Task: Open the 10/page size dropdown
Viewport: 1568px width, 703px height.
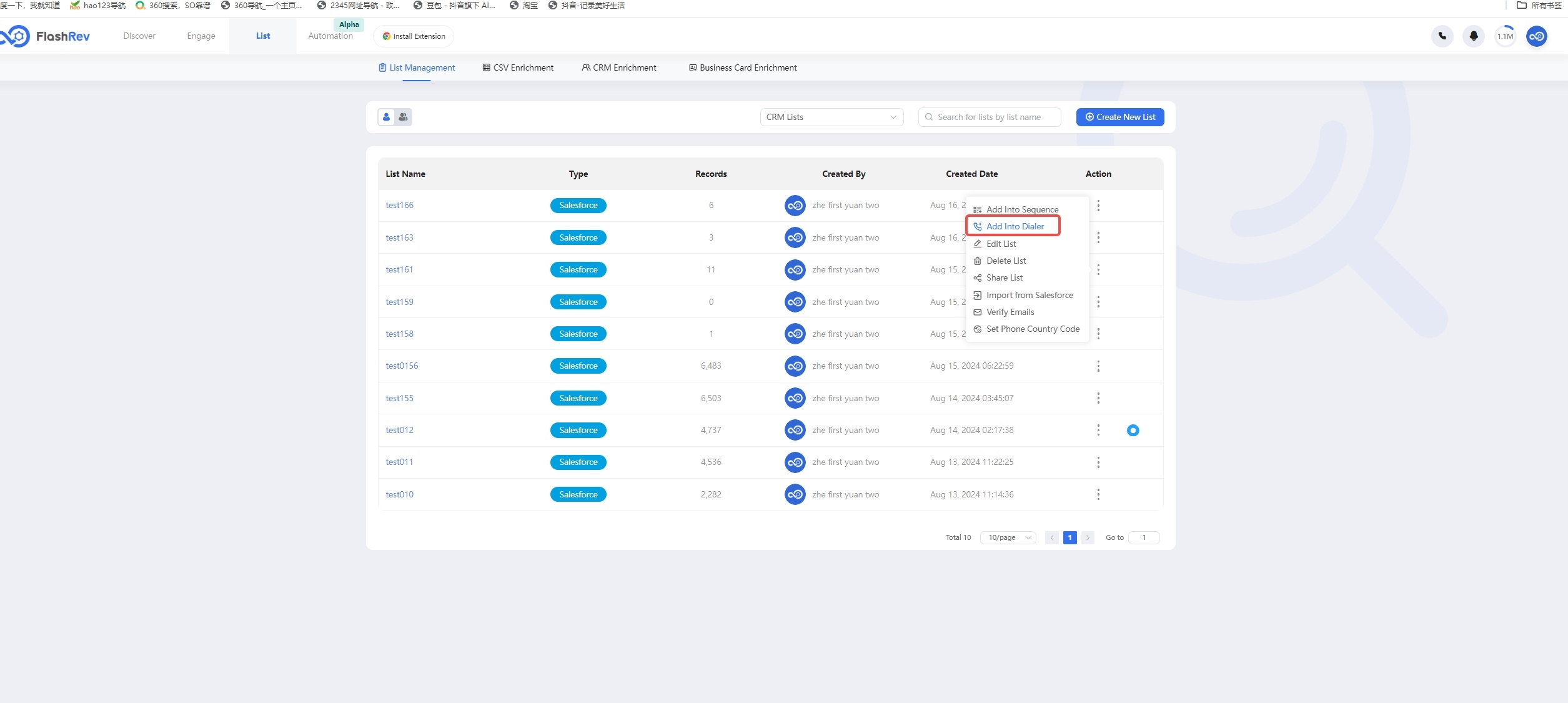Action: 1008,537
